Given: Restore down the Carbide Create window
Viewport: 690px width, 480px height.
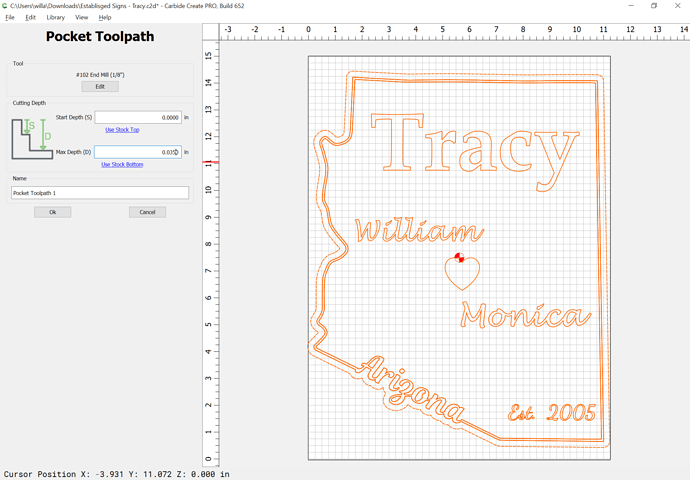Looking at the screenshot, I should tap(654, 6).
